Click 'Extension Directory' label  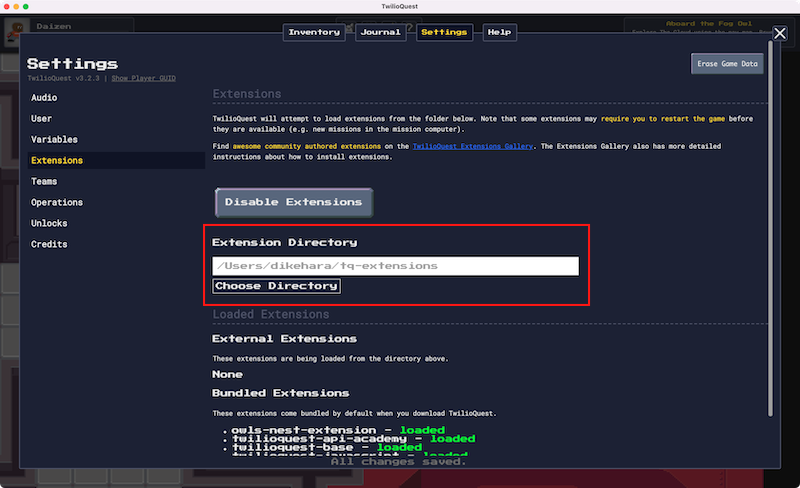285,242
